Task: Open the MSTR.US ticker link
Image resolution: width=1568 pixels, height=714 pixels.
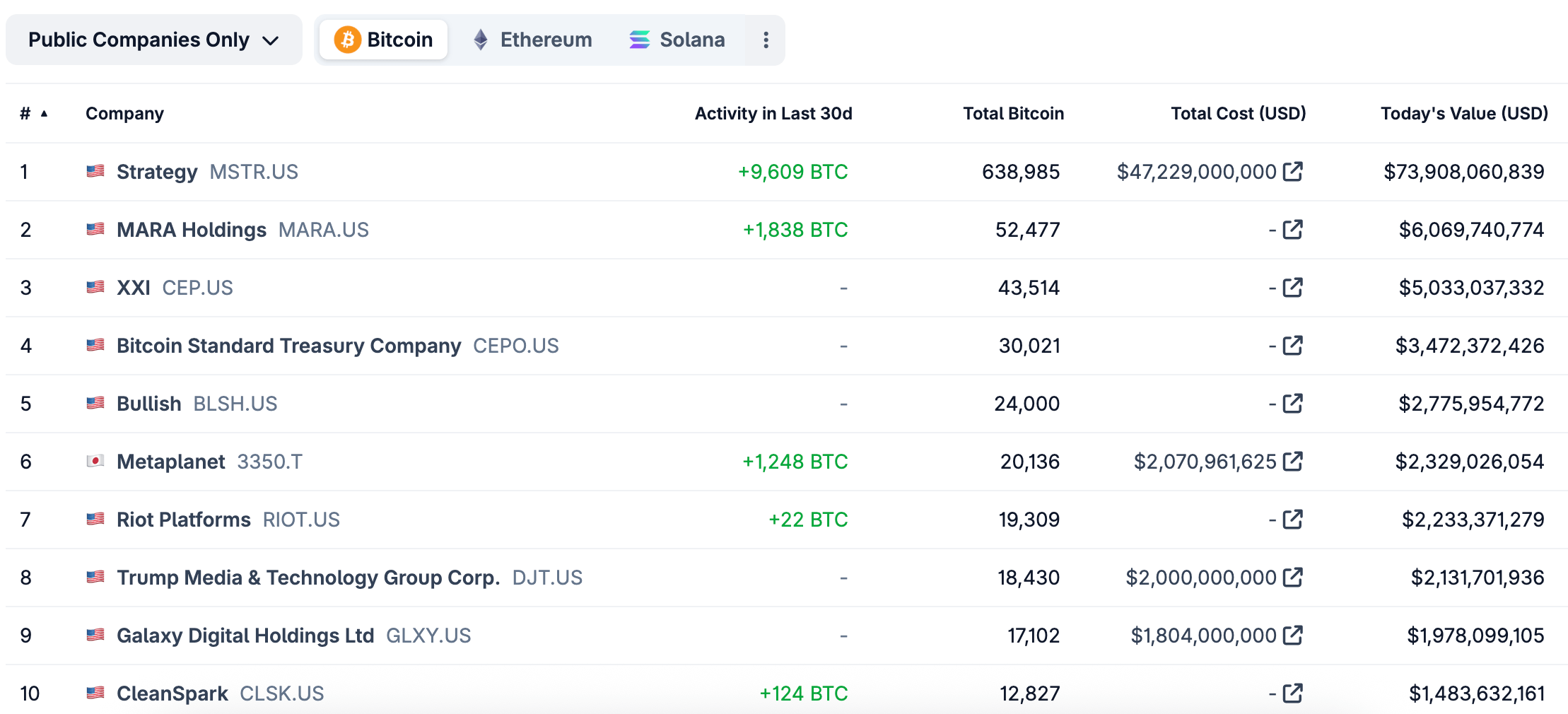Action: [x=254, y=171]
